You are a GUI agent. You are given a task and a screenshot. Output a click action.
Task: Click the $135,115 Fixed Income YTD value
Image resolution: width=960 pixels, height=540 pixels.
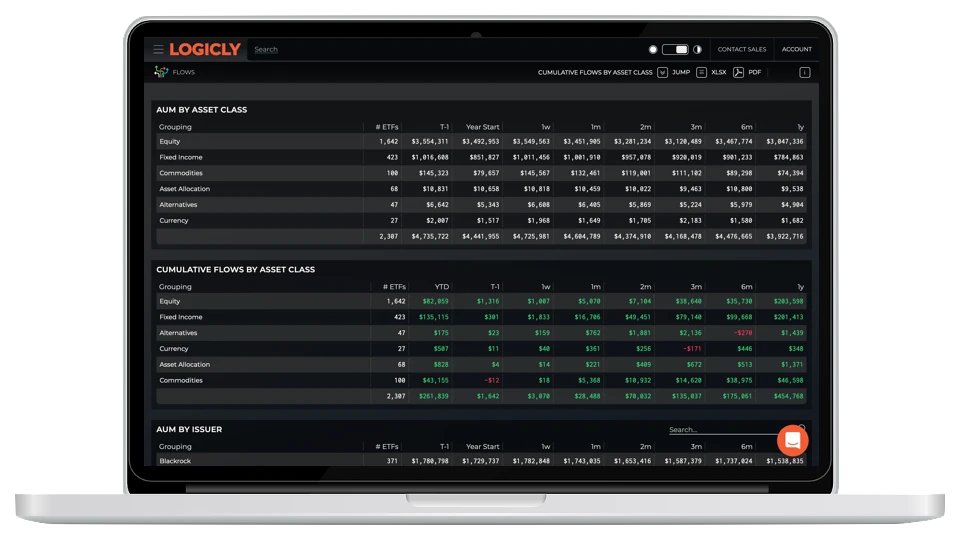433,317
